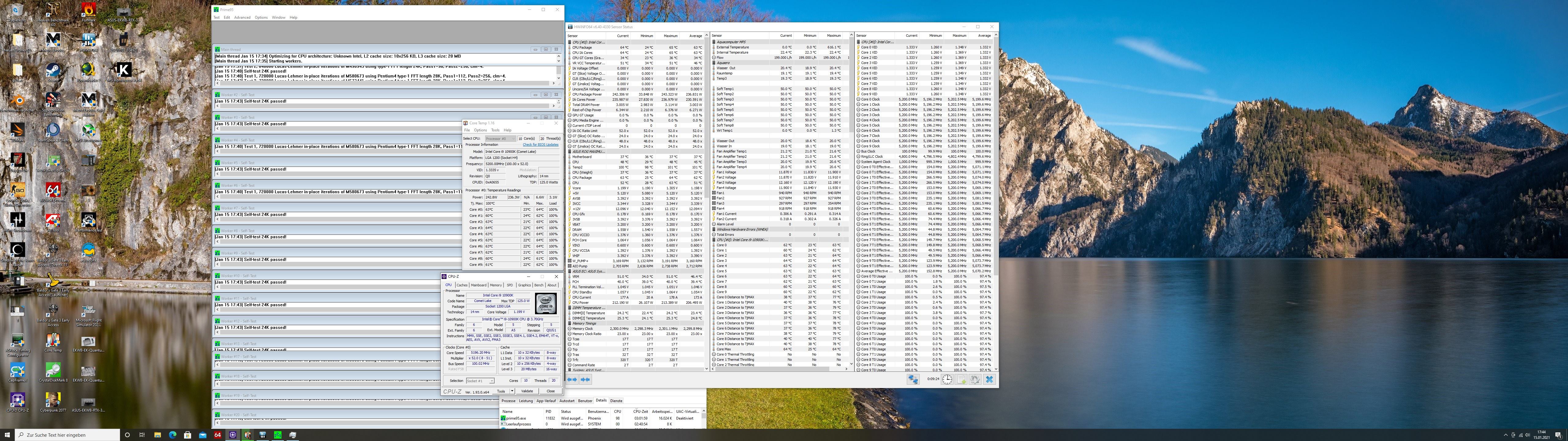The height and width of the screenshot is (441, 1568).
Task: Switch to CPU-Z Memory tab
Action: pyautogui.click(x=496, y=285)
